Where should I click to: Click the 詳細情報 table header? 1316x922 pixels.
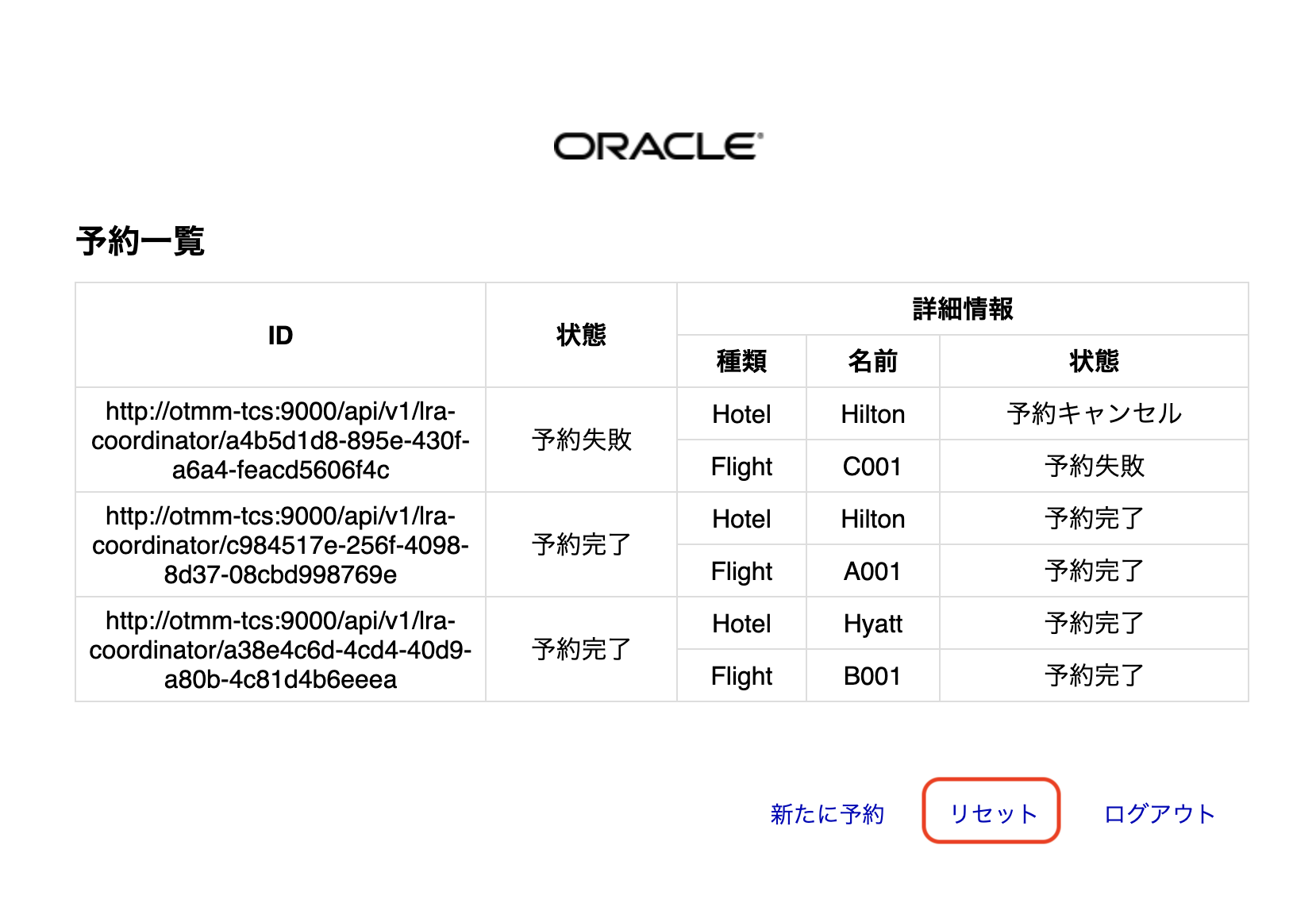click(x=962, y=309)
